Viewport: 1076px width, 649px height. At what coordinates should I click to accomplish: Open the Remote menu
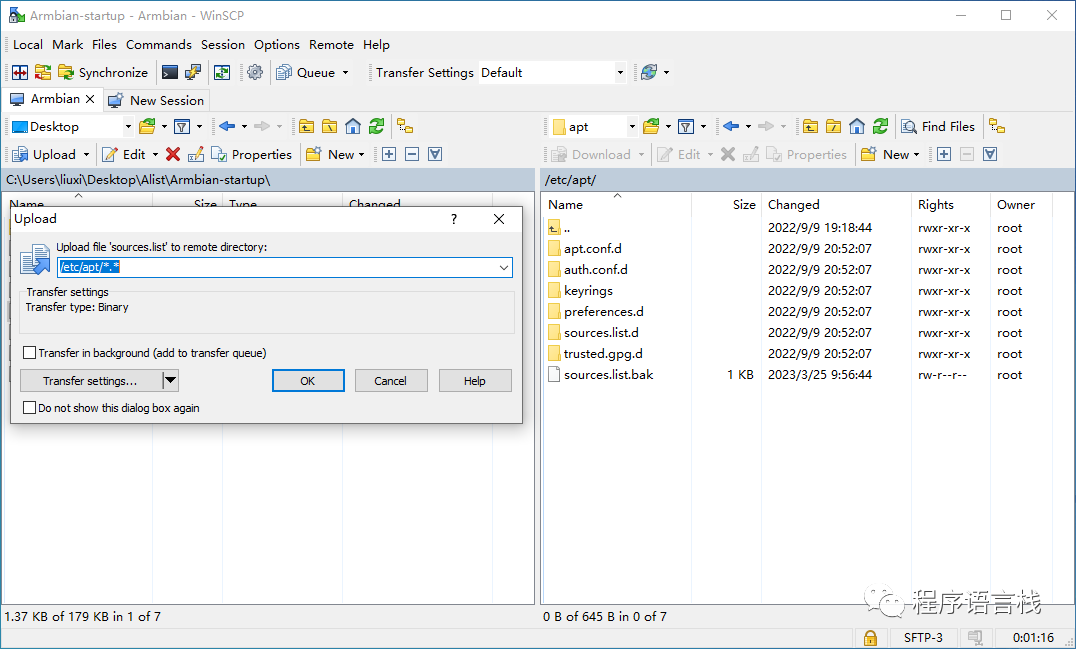[x=331, y=45]
